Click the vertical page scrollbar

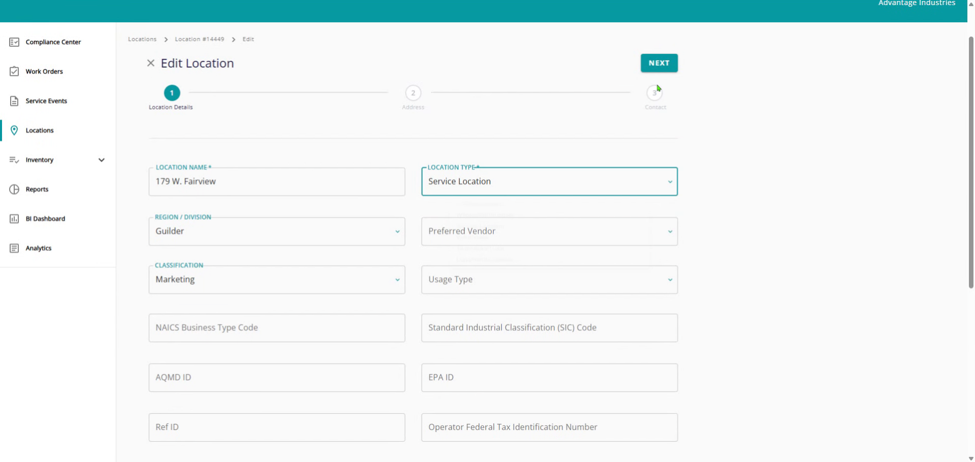point(971,162)
